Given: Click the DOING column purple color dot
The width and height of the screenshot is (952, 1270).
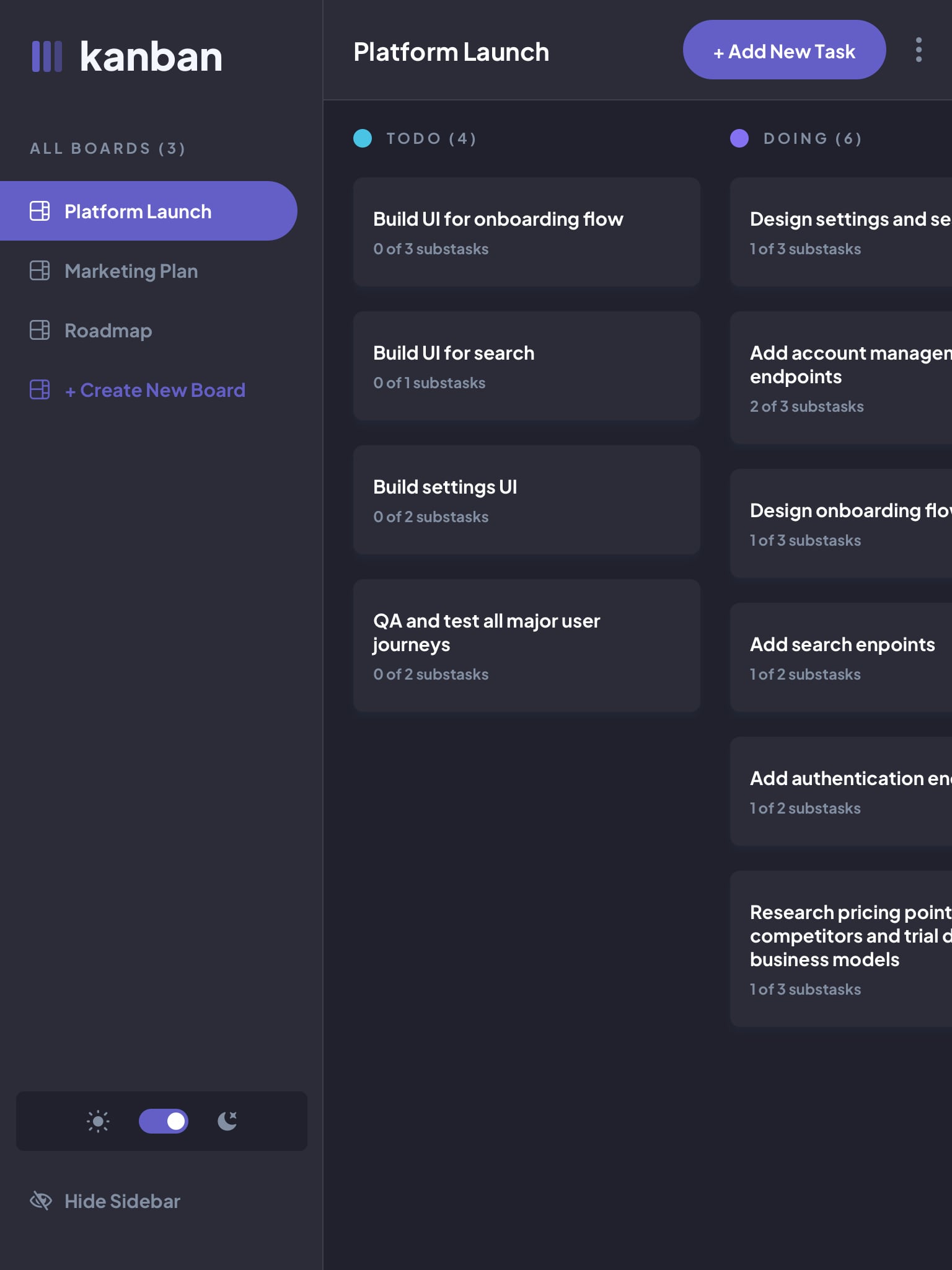Looking at the screenshot, I should click(x=739, y=138).
